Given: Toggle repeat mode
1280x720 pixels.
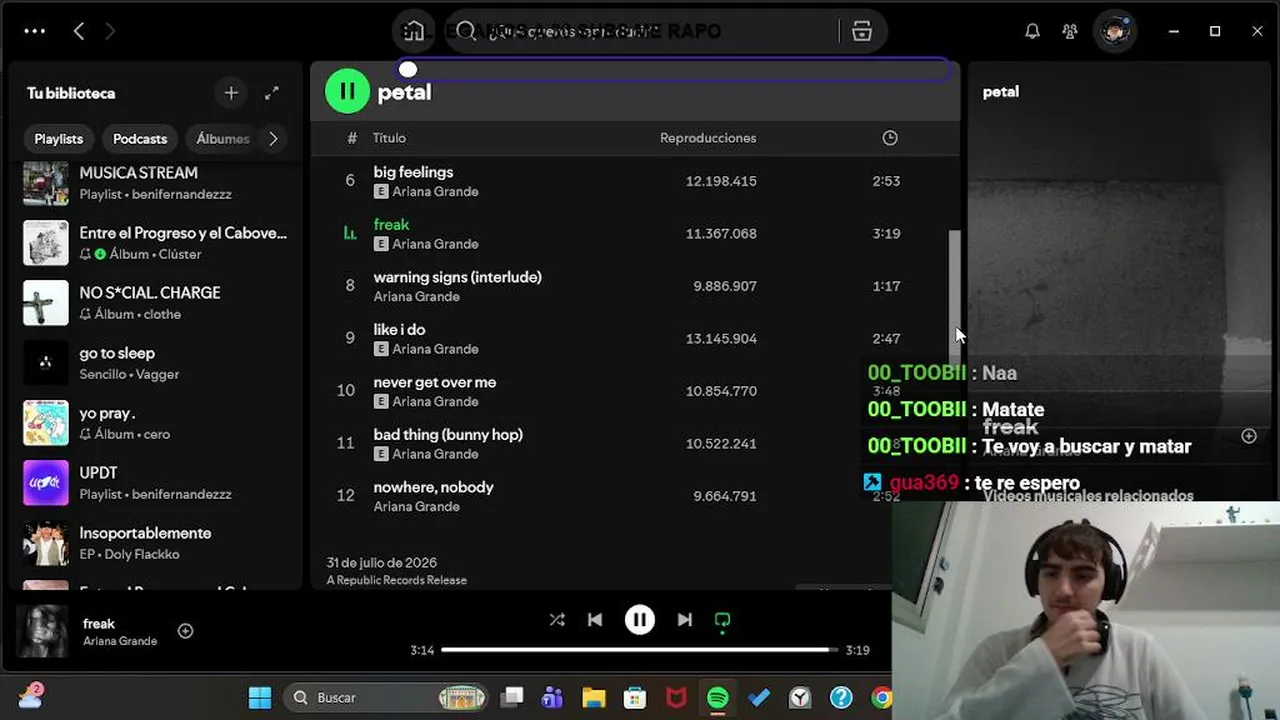Looking at the screenshot, I should point(723,621).
